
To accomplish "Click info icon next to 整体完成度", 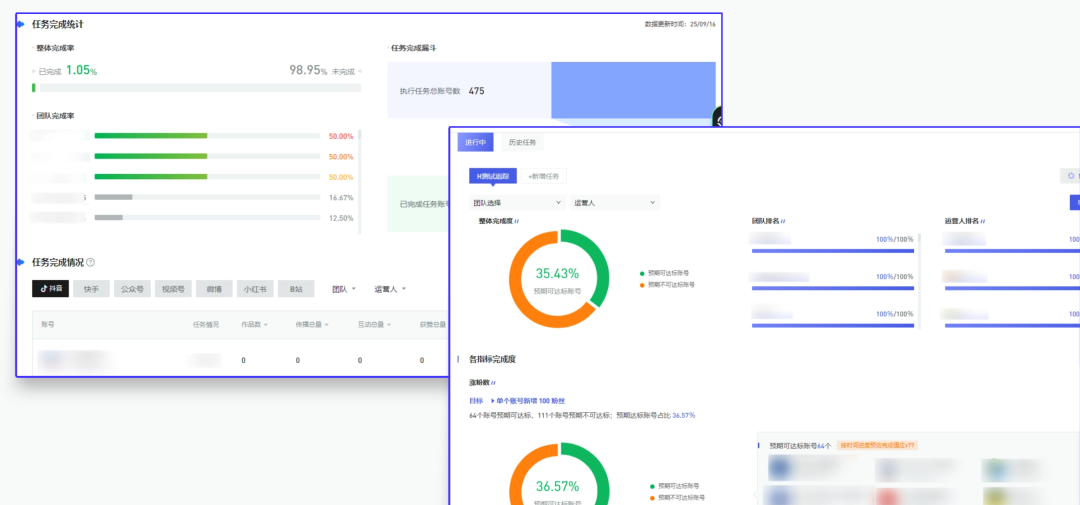I will 517,221.
